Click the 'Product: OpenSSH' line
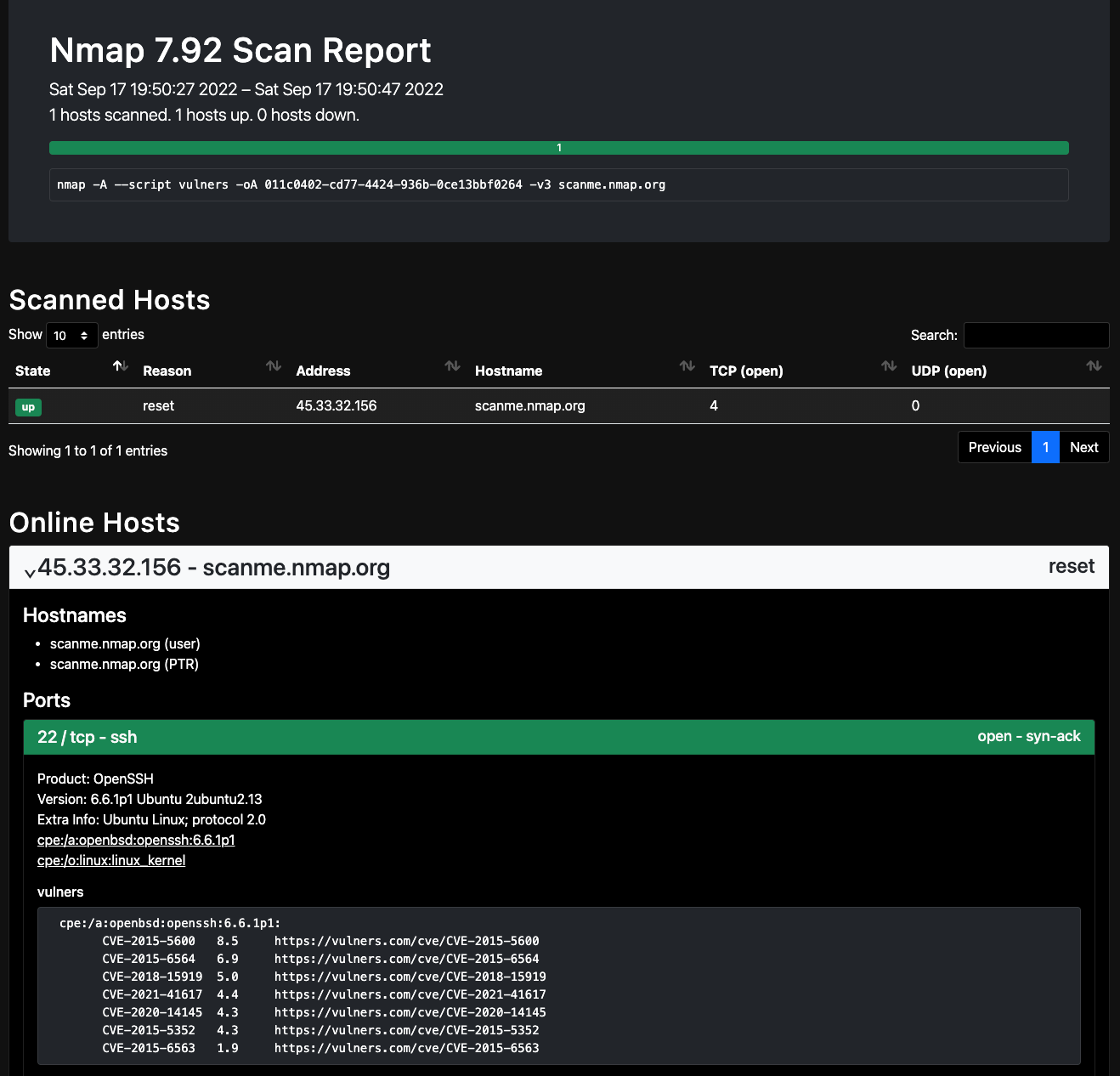Screen dimensions: 1120x1076 [x=95, y=779]
